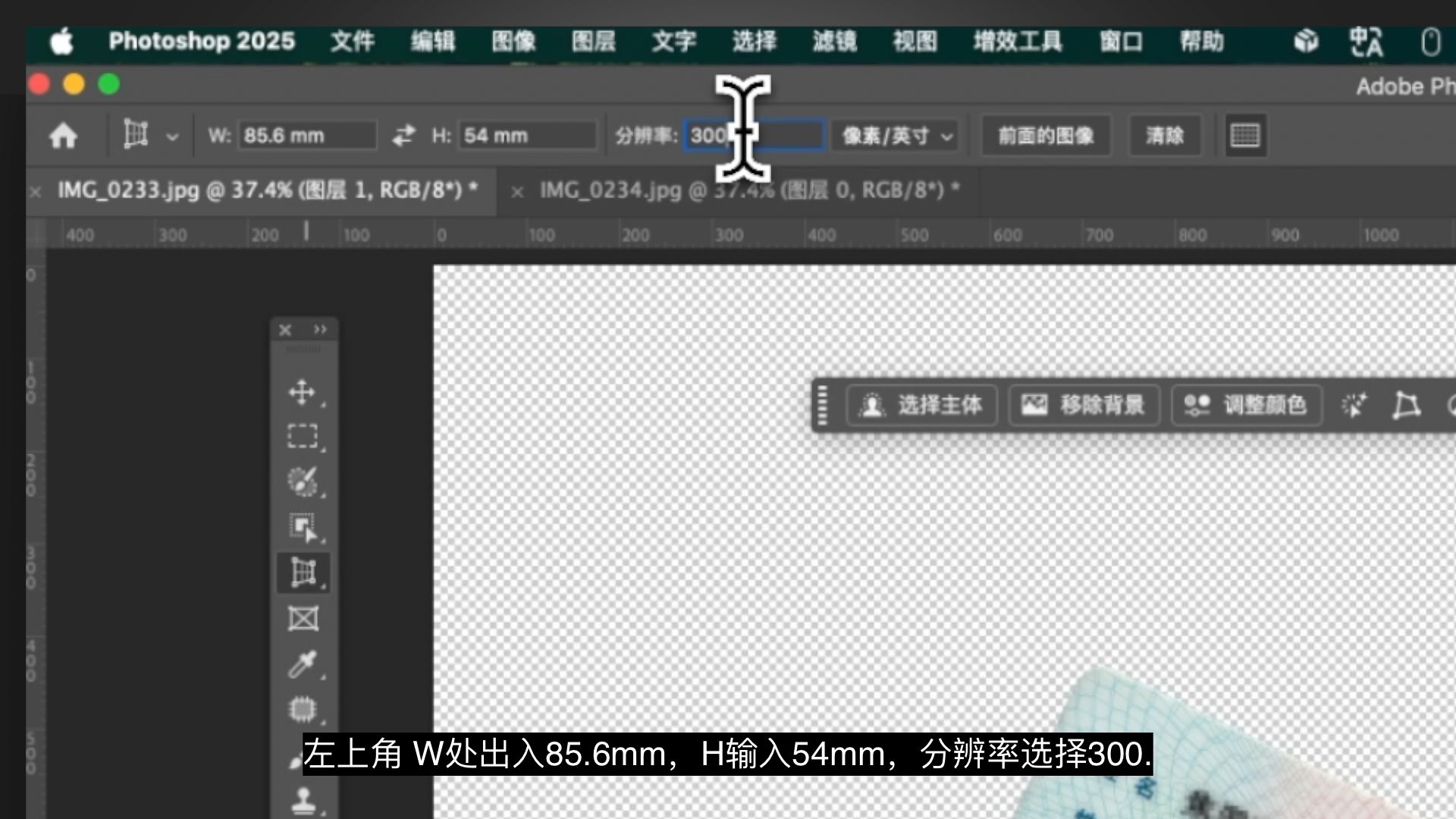
Task: Click the 前面的图像 button
Action: click(x=1045, y=136)
